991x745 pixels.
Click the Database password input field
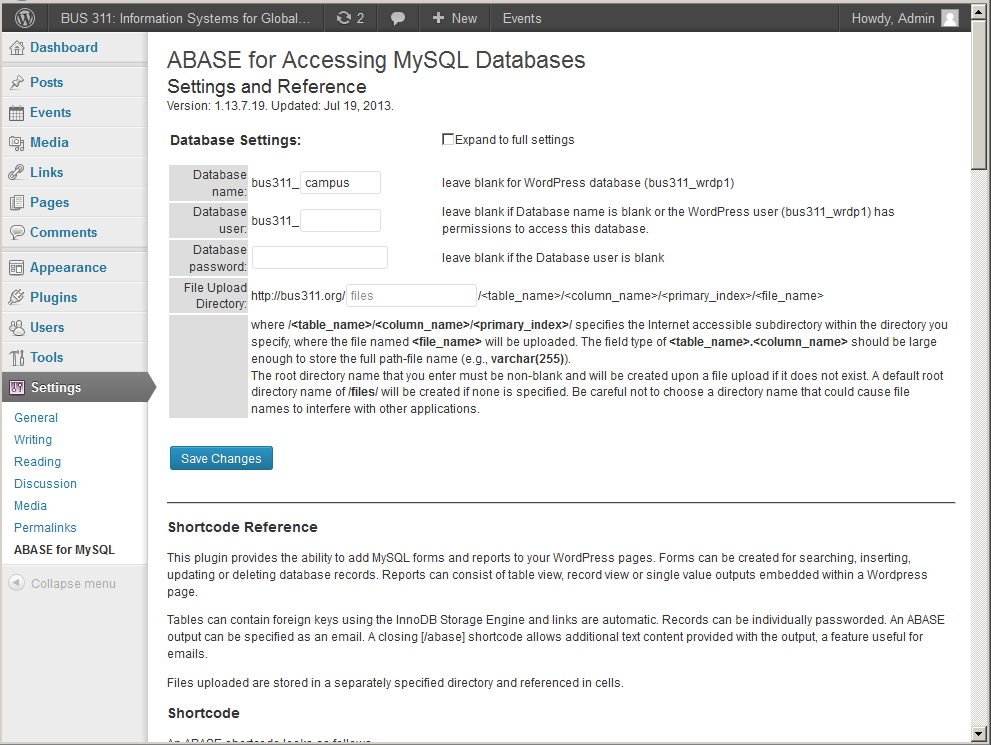click(x=320, y=258)
